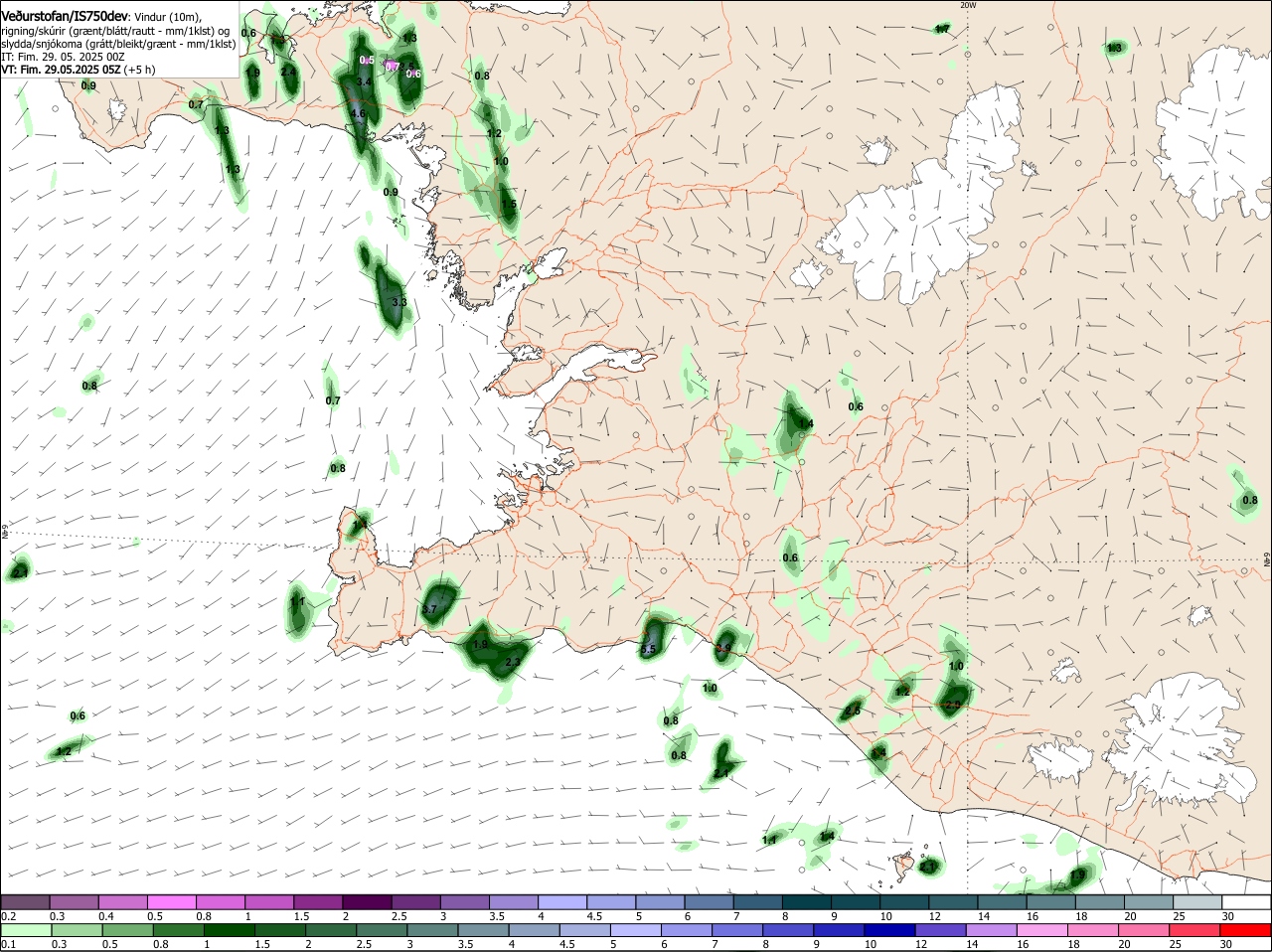The height and width of the screenshot is (952, 1272).
Task: Click the 0.4 label on the color scale
Action: click(105, 916)
